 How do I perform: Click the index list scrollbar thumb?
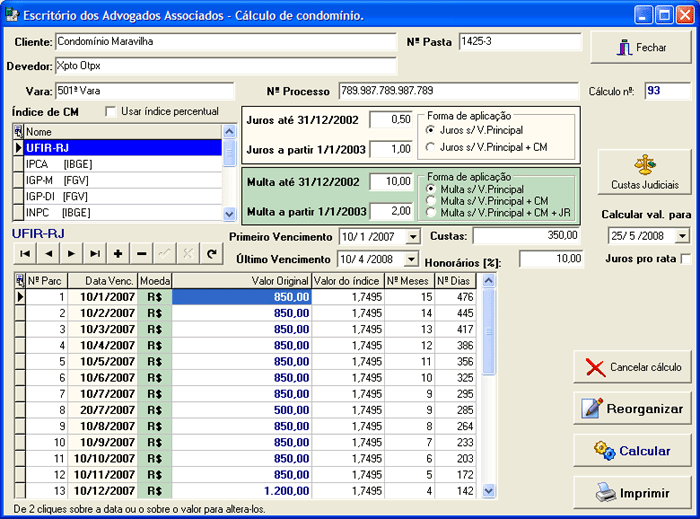point(229,153)
